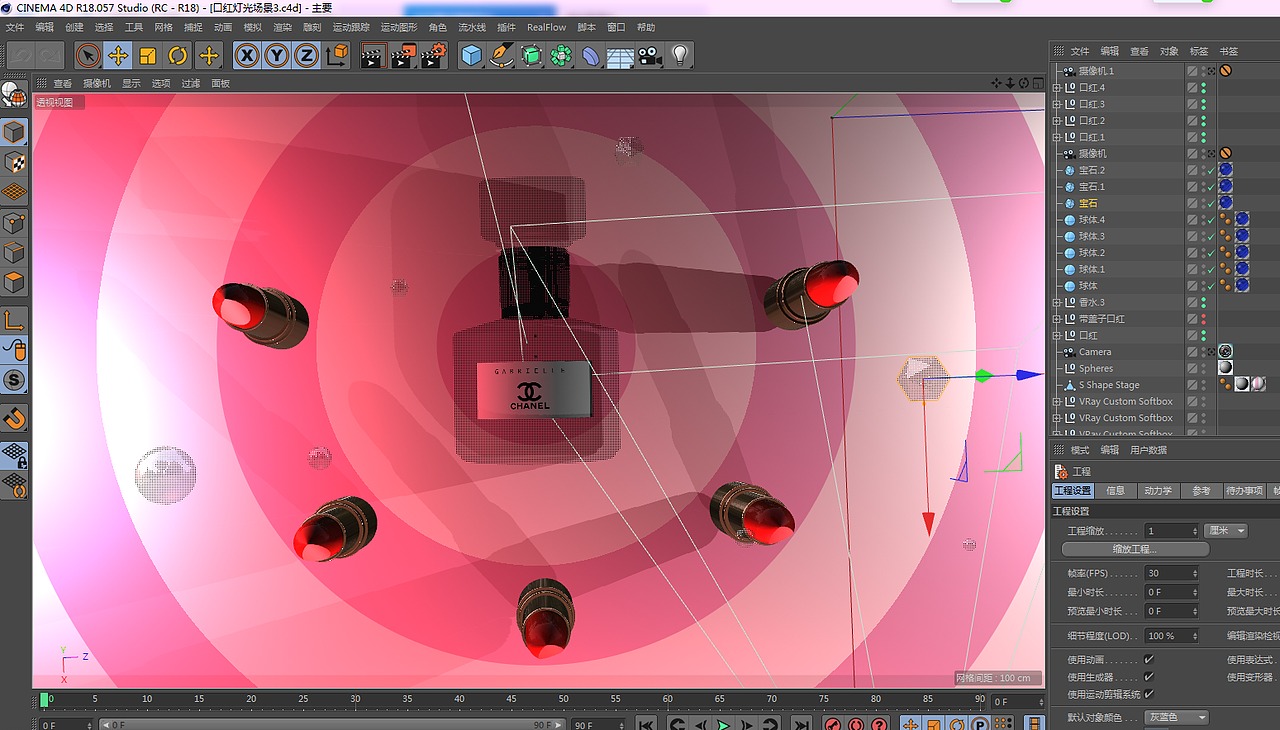Click the 缩放工程... button

(1135, 550)
